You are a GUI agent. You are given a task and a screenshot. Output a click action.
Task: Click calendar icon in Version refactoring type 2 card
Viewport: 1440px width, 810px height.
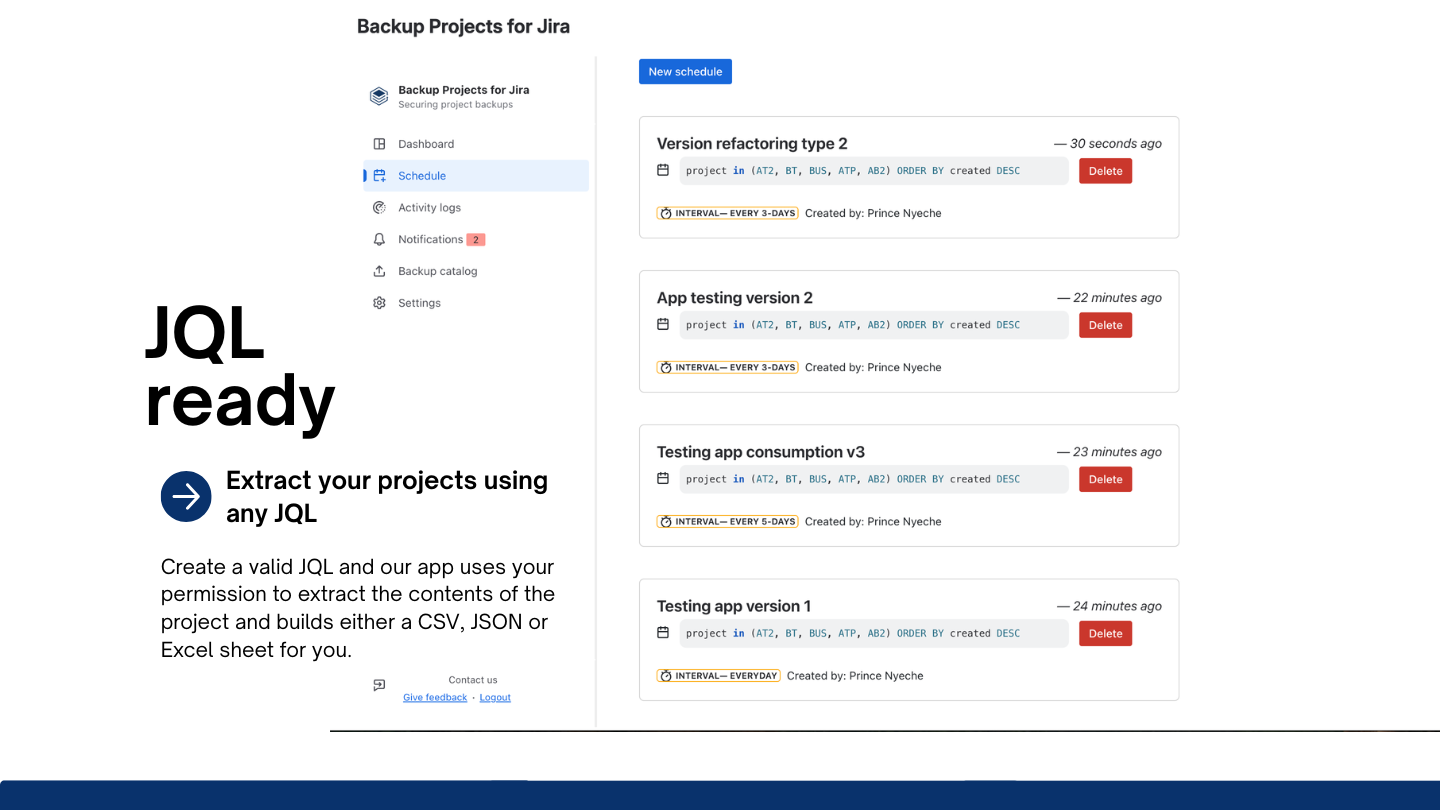(x=662, y=170)
